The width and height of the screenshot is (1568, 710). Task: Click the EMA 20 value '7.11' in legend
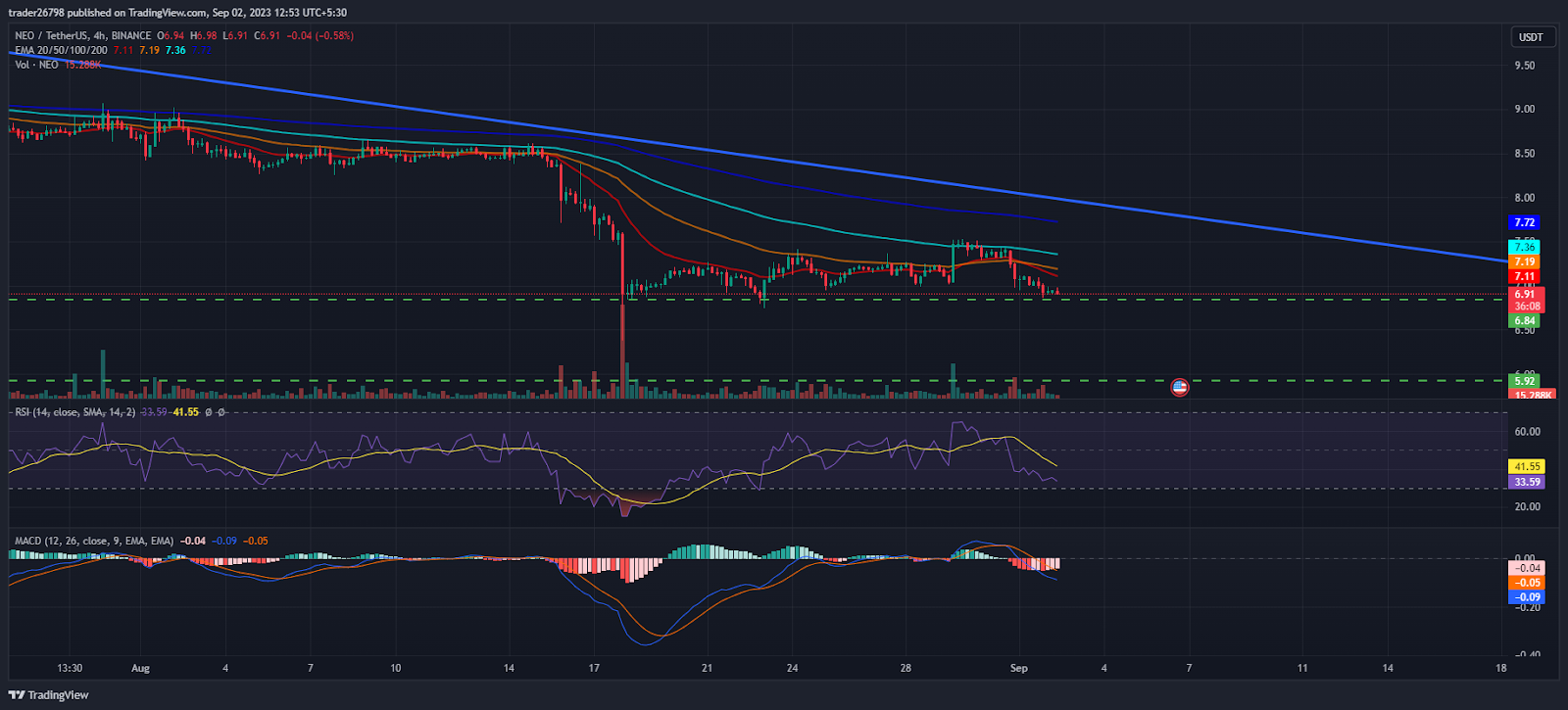122,50
